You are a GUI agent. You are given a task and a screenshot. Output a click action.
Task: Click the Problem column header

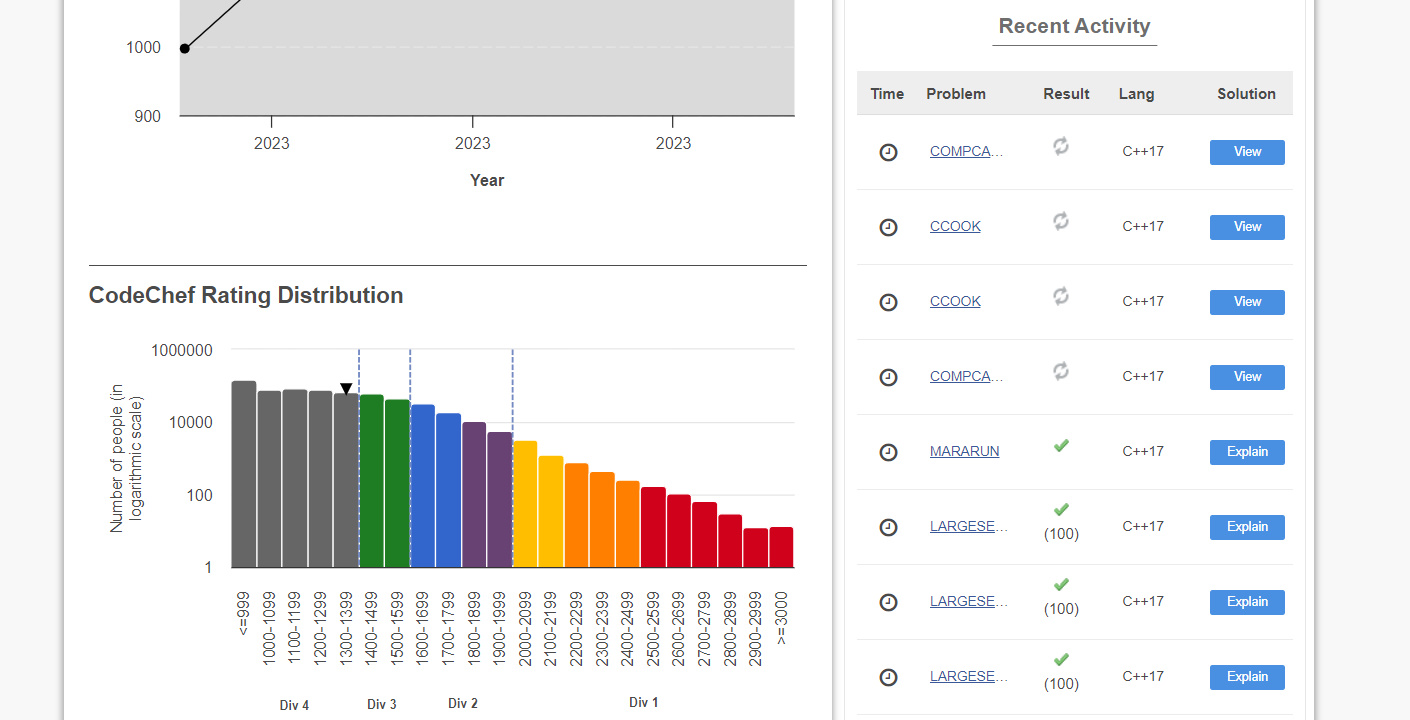956,94
